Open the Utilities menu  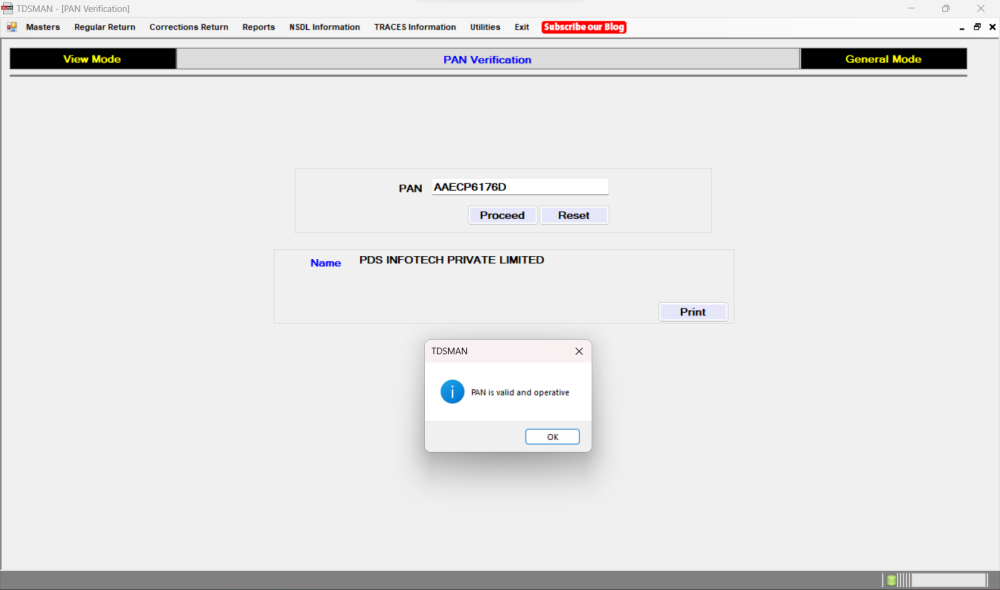(x=485, y=27)
